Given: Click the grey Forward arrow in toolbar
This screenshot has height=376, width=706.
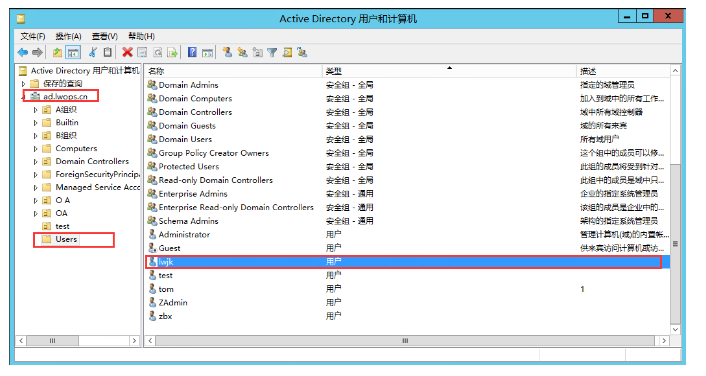Looking at the screenshot, I should 37,53.
